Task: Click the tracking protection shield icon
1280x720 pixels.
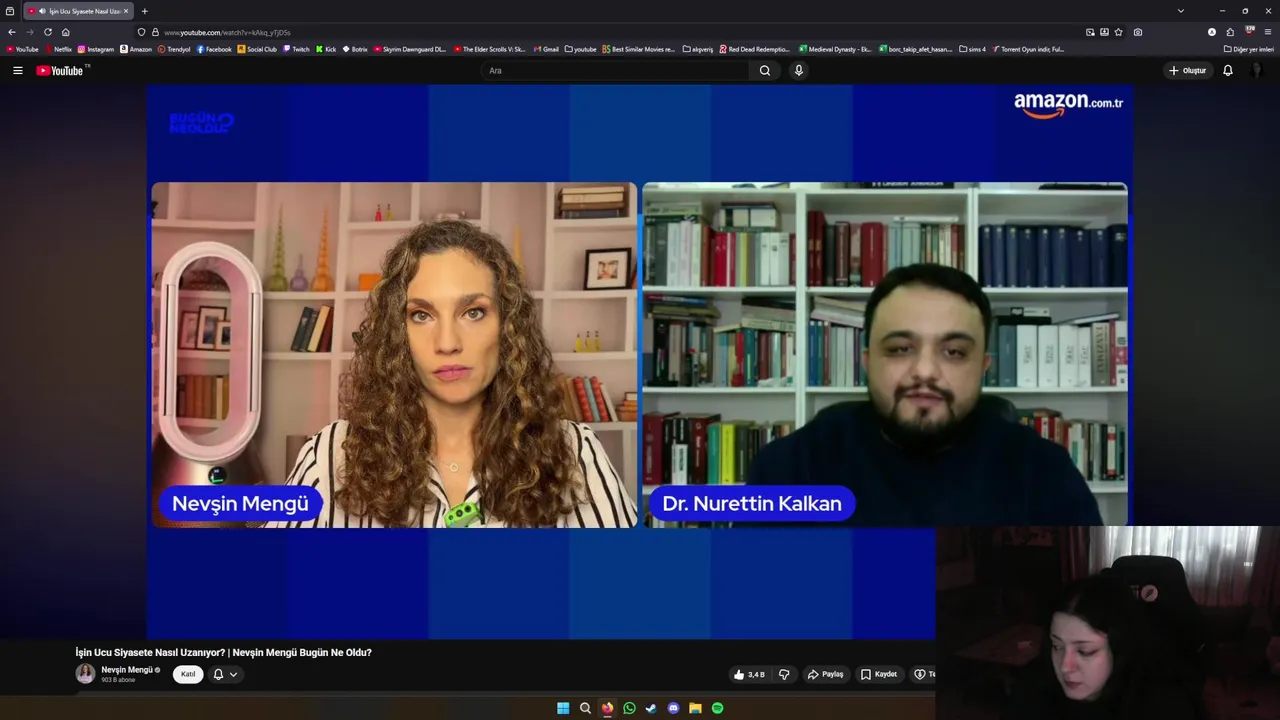Action: (141, 32)
